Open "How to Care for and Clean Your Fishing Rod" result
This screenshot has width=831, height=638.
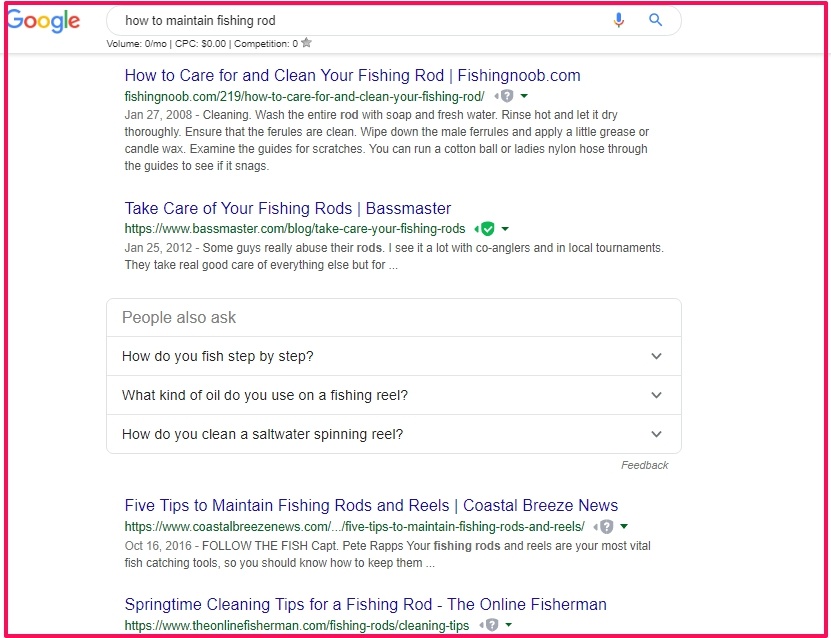click(x=352, y=75)
